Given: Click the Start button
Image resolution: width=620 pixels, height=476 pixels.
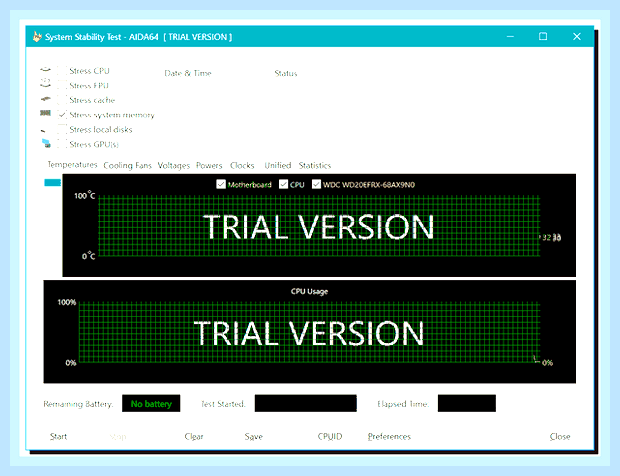Looking at the screenshot, I should point(58,436).
